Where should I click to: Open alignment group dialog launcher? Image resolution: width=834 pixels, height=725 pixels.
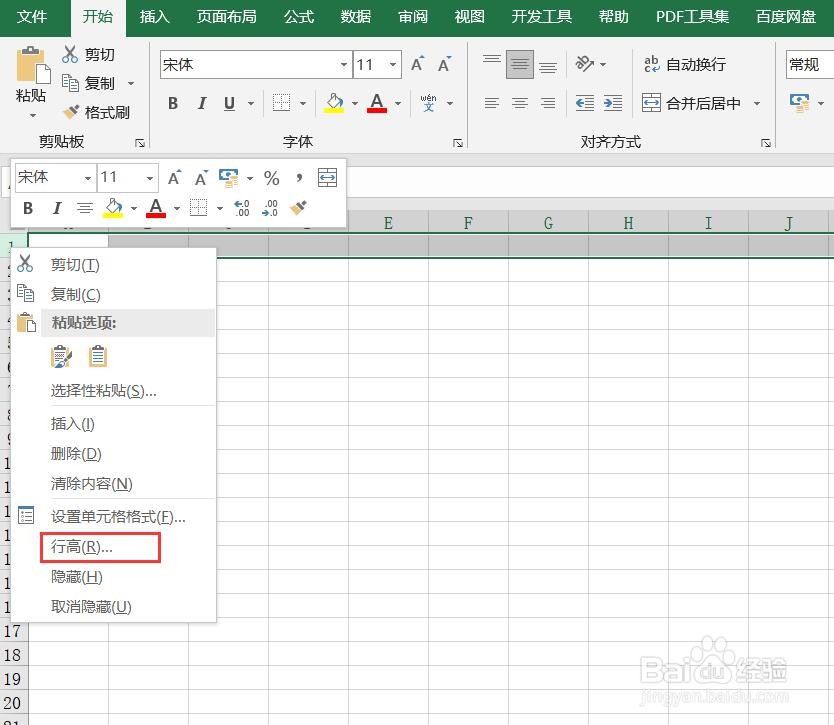coord(766,143)
